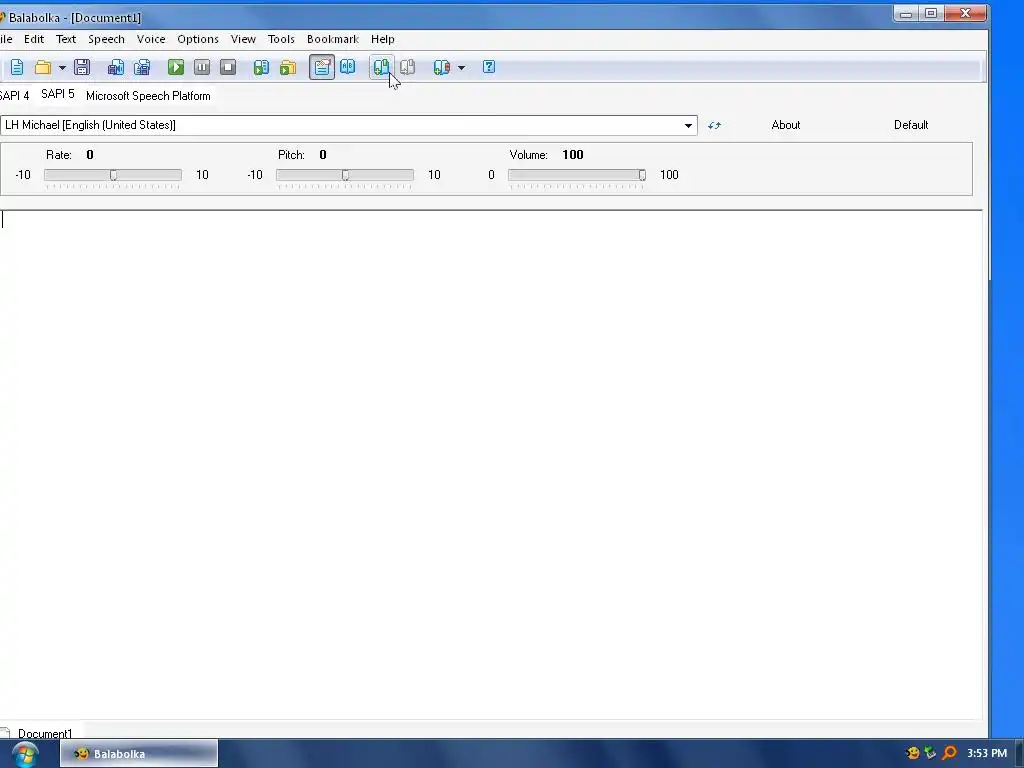Expand the recent files arrow beside Open
The width and height of the screenshot is (1024, 768).
pyautogui.click(x=62, y=67)
